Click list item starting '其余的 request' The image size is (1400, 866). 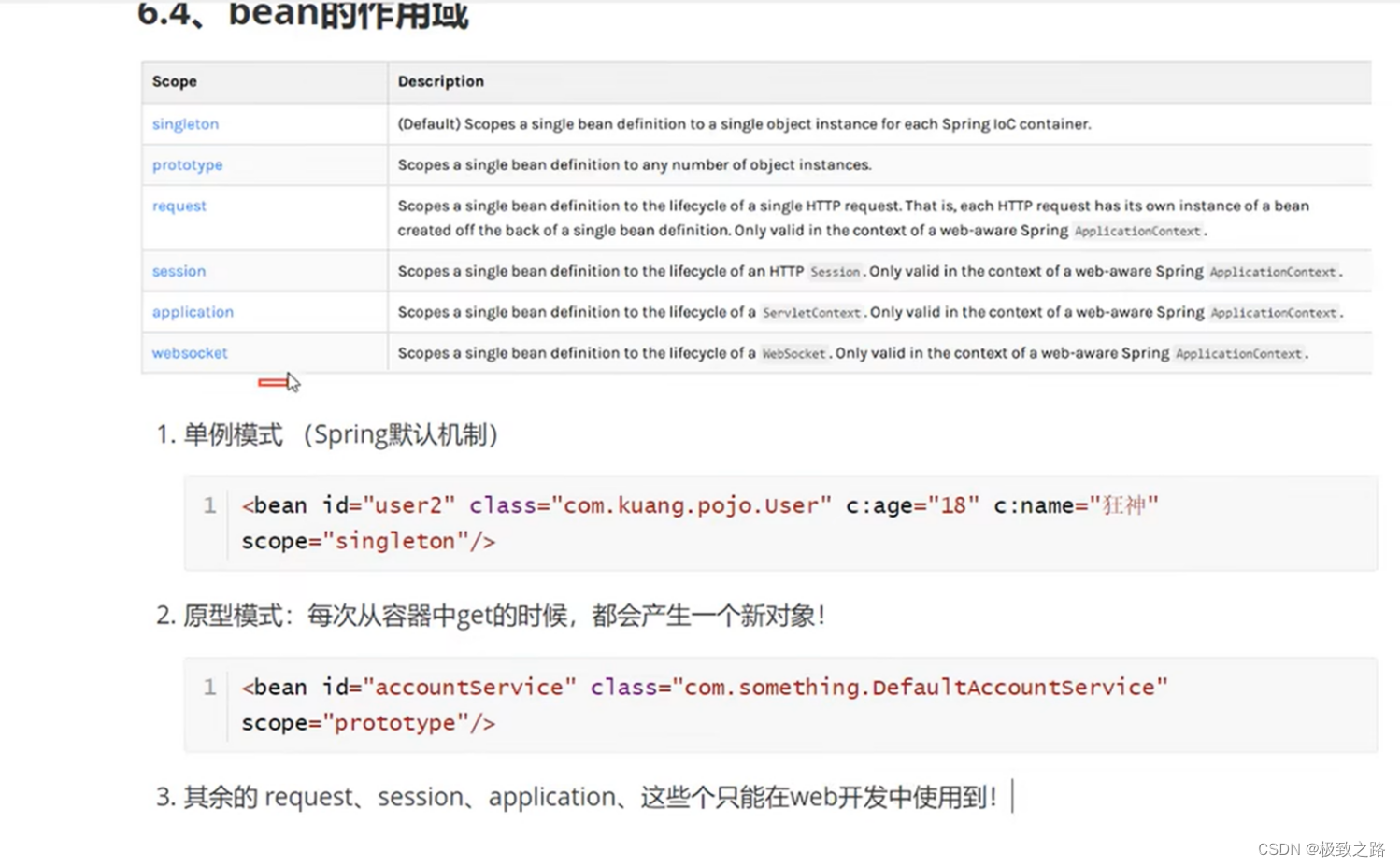591,797
